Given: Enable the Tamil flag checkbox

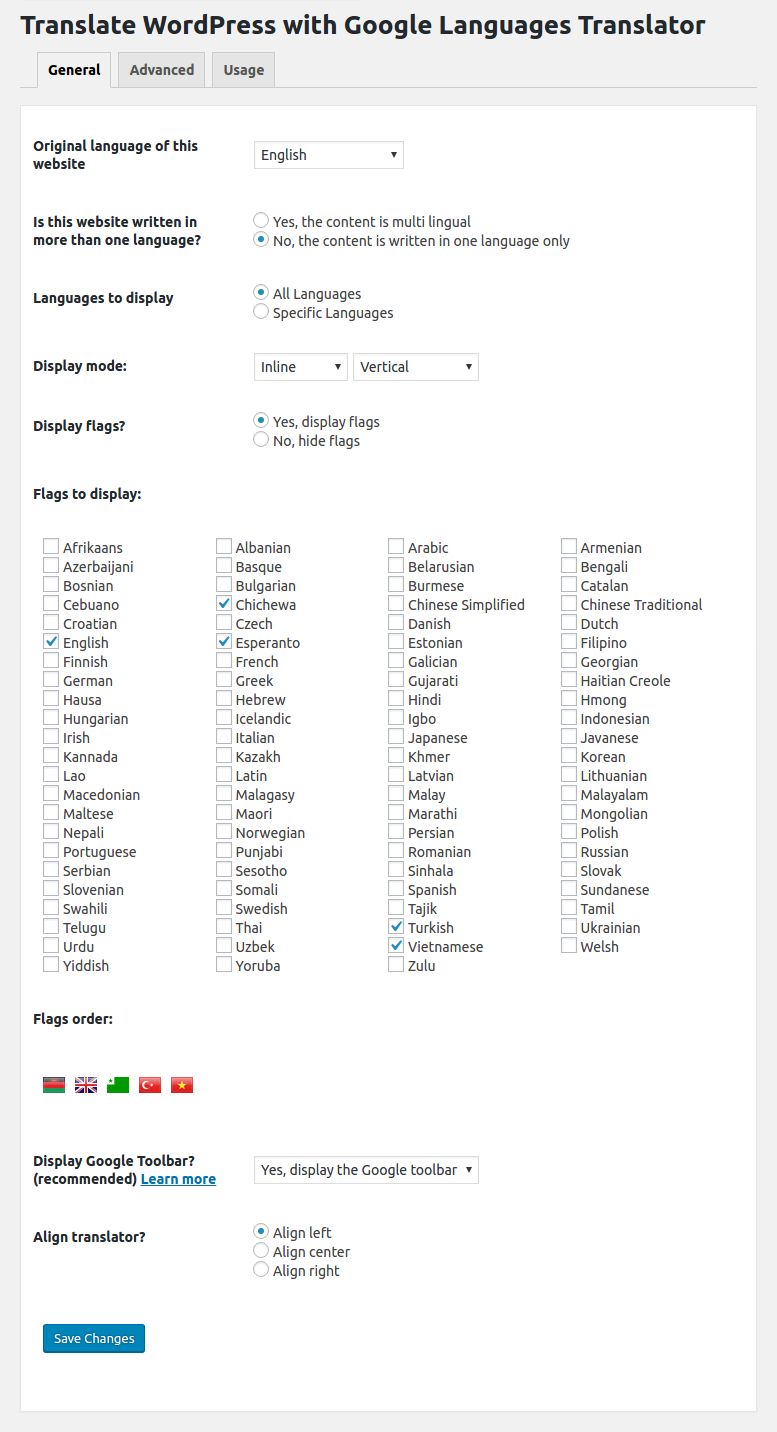Looking at the screenshot, I should [x=569, y=908].
